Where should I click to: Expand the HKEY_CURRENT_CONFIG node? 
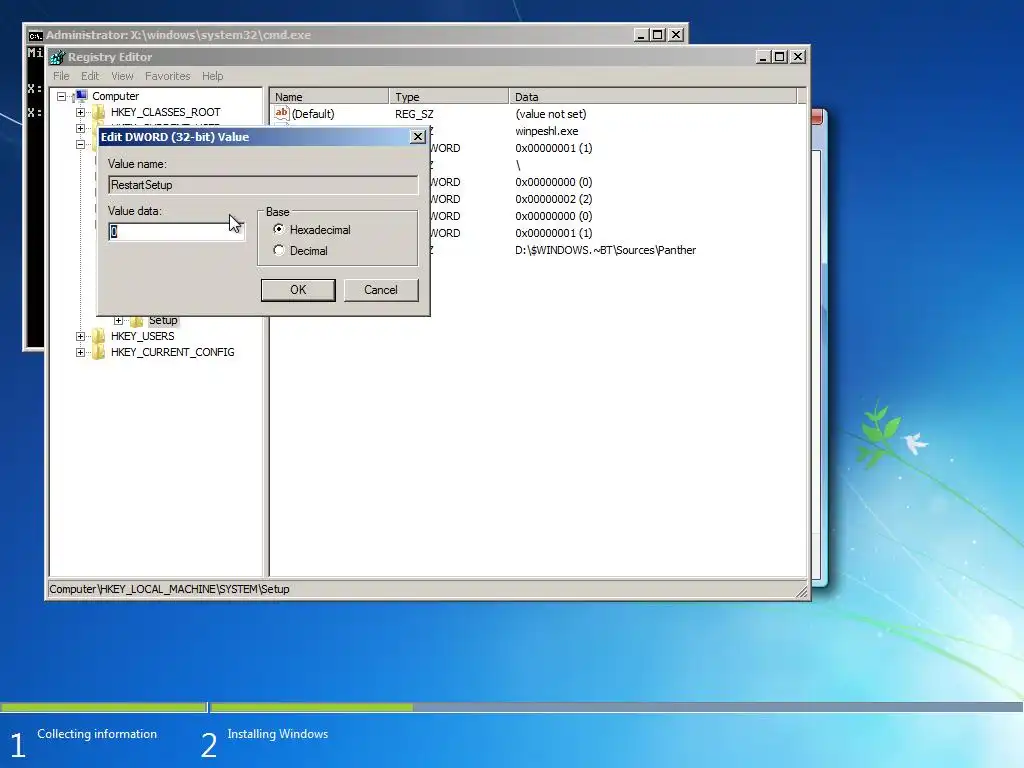(x=80, y=353)
